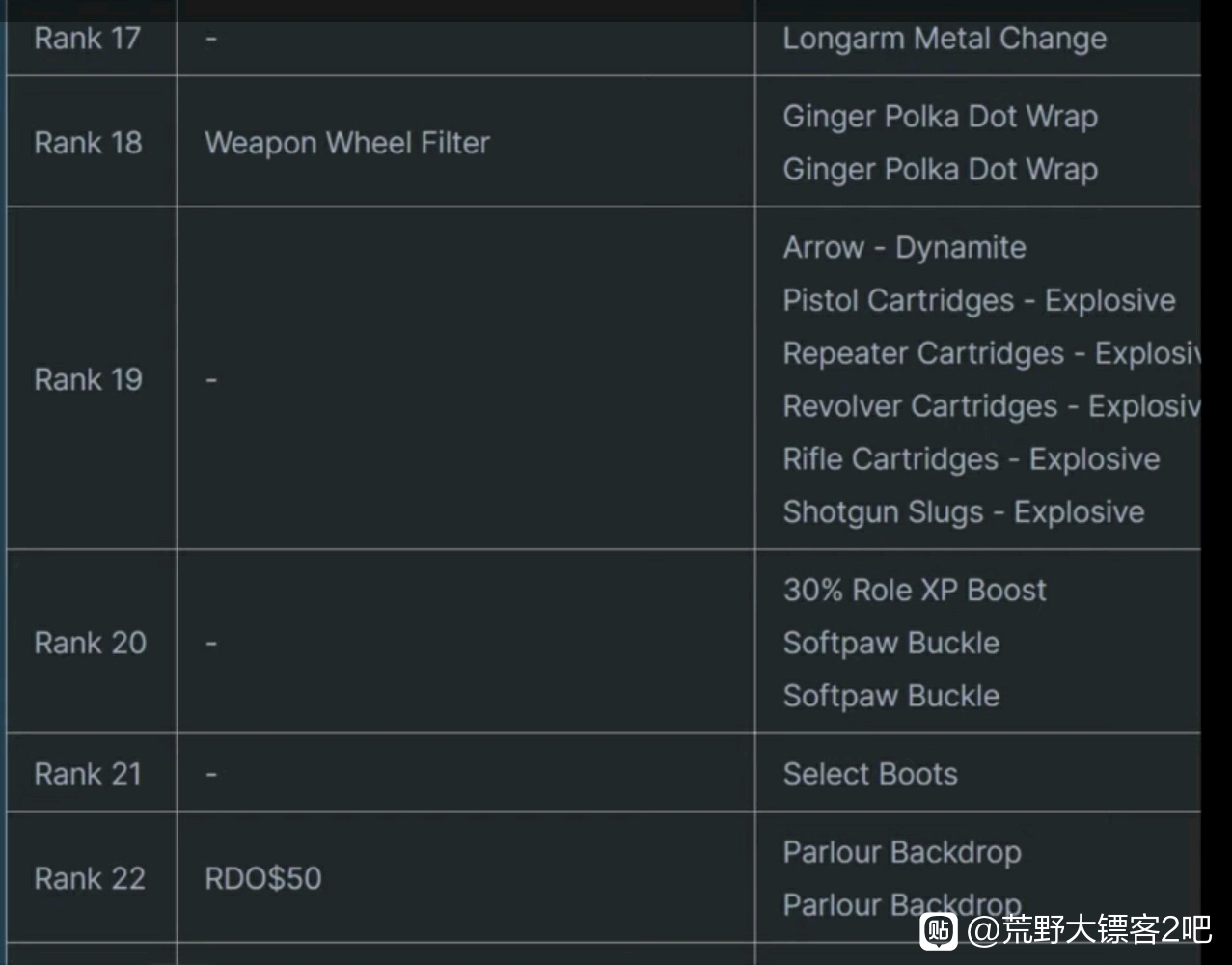Click the Rank 19 row label
1232x965 pixels.
tap(88, 379)
